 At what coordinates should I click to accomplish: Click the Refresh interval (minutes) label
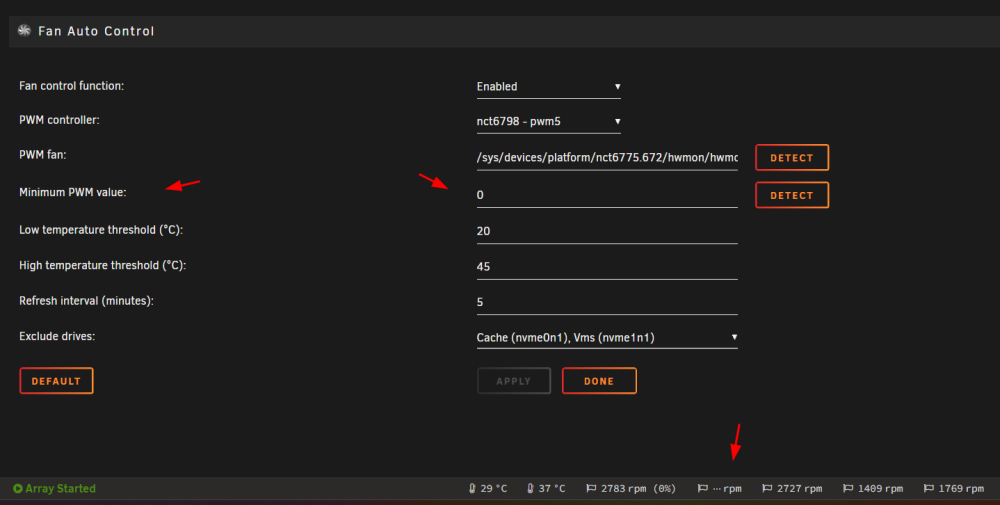86,301
